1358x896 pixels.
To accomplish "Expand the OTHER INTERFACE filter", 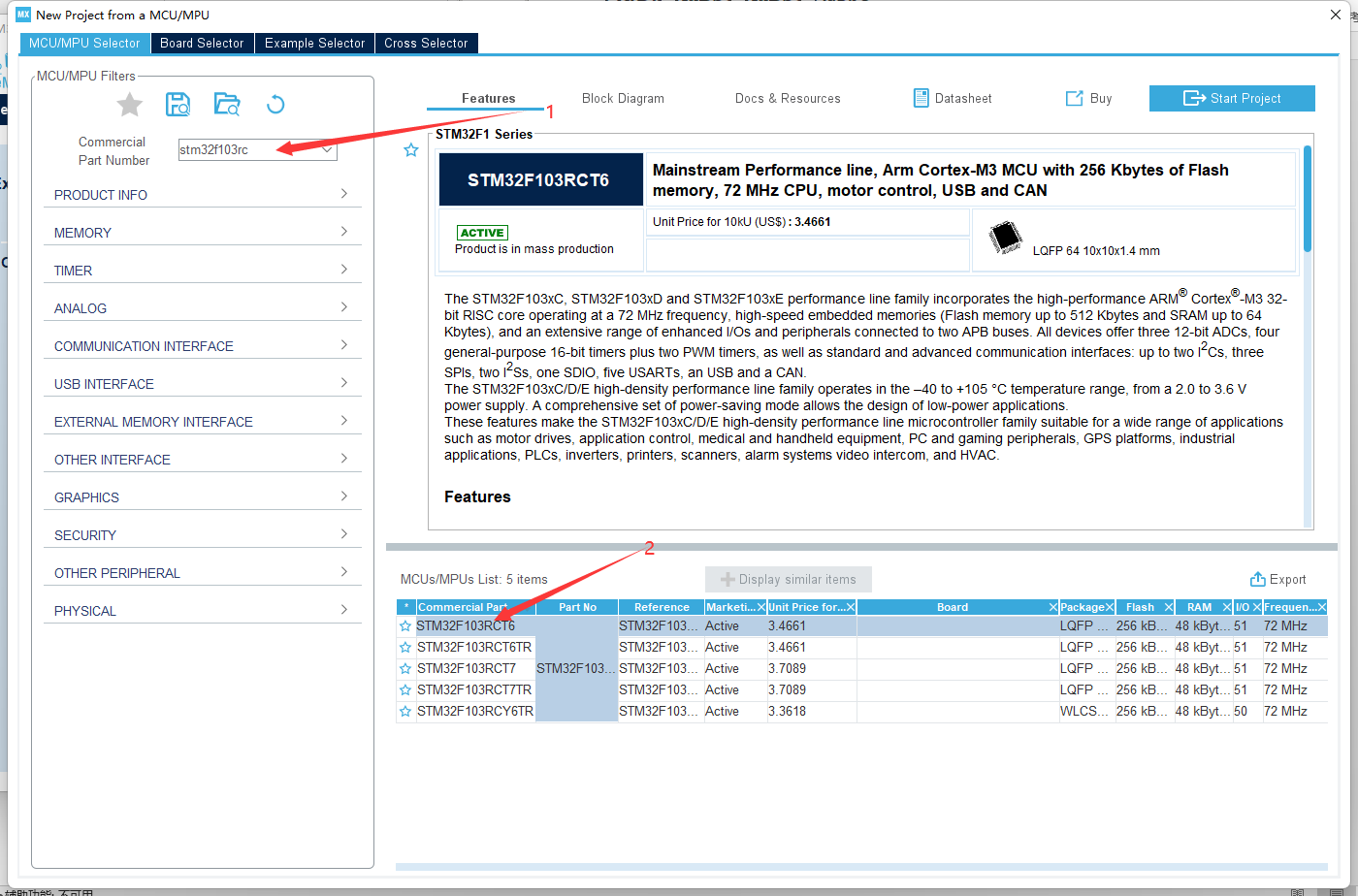I will (x=202, y=460).
